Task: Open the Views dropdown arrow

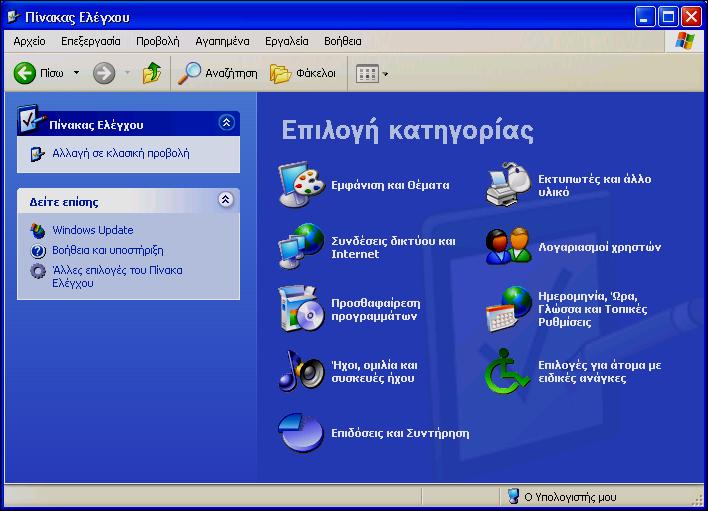Action: point(385,74)
